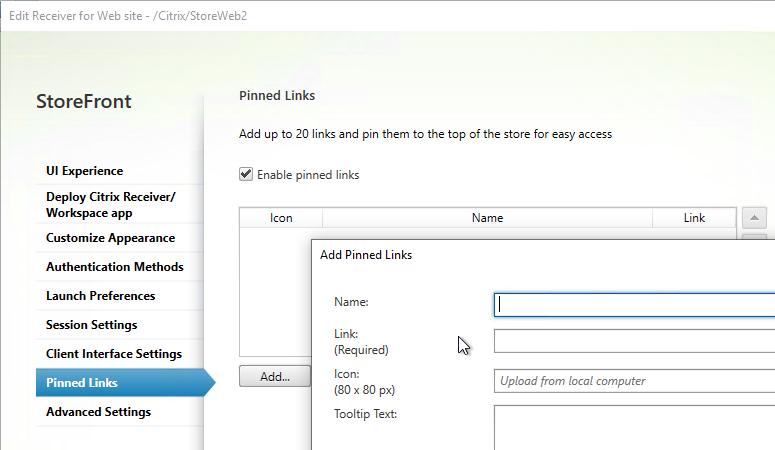Click the Link column header
This screenshot has height=450, width=775.
click(694, 218)
